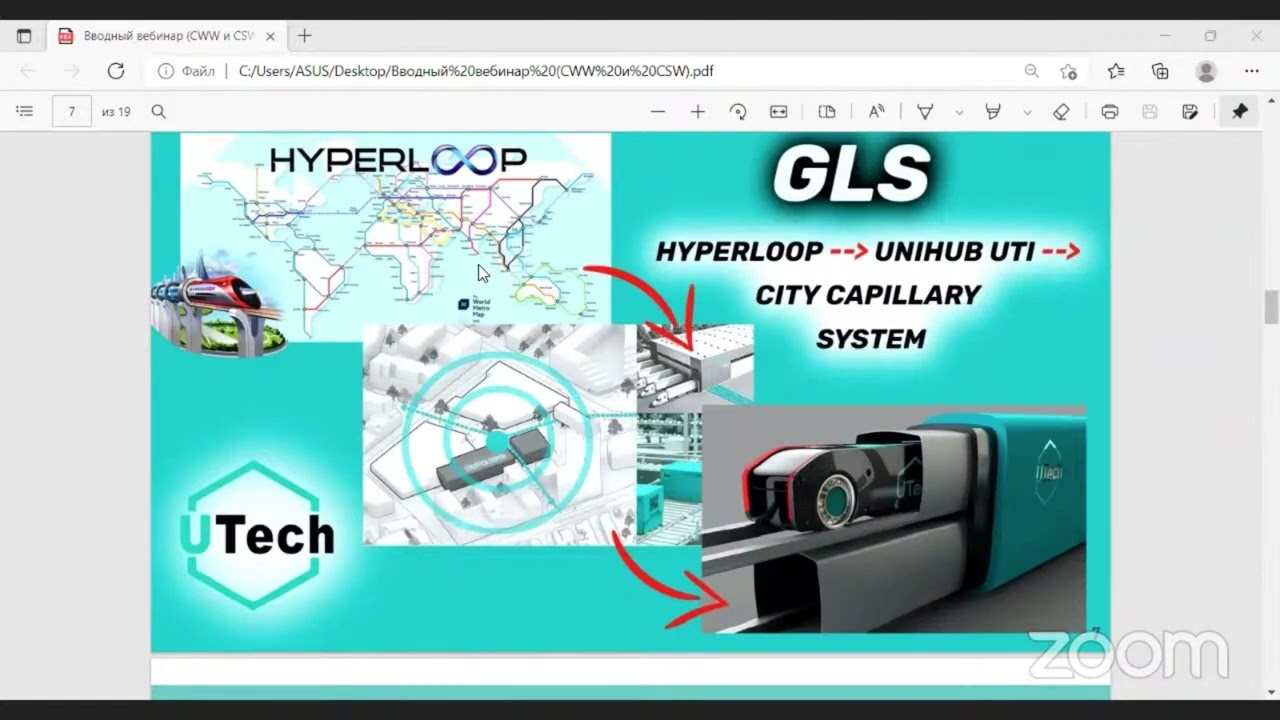View site information Файл icon

(x=165, y=71)
